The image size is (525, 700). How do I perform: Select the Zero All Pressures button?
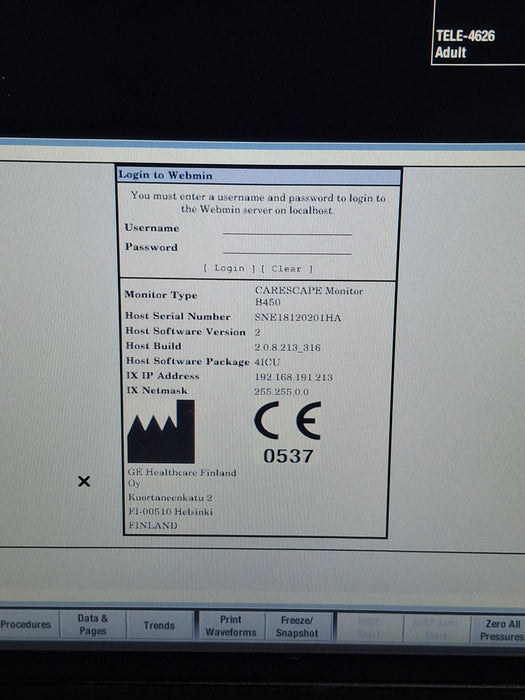pos(499,629)
